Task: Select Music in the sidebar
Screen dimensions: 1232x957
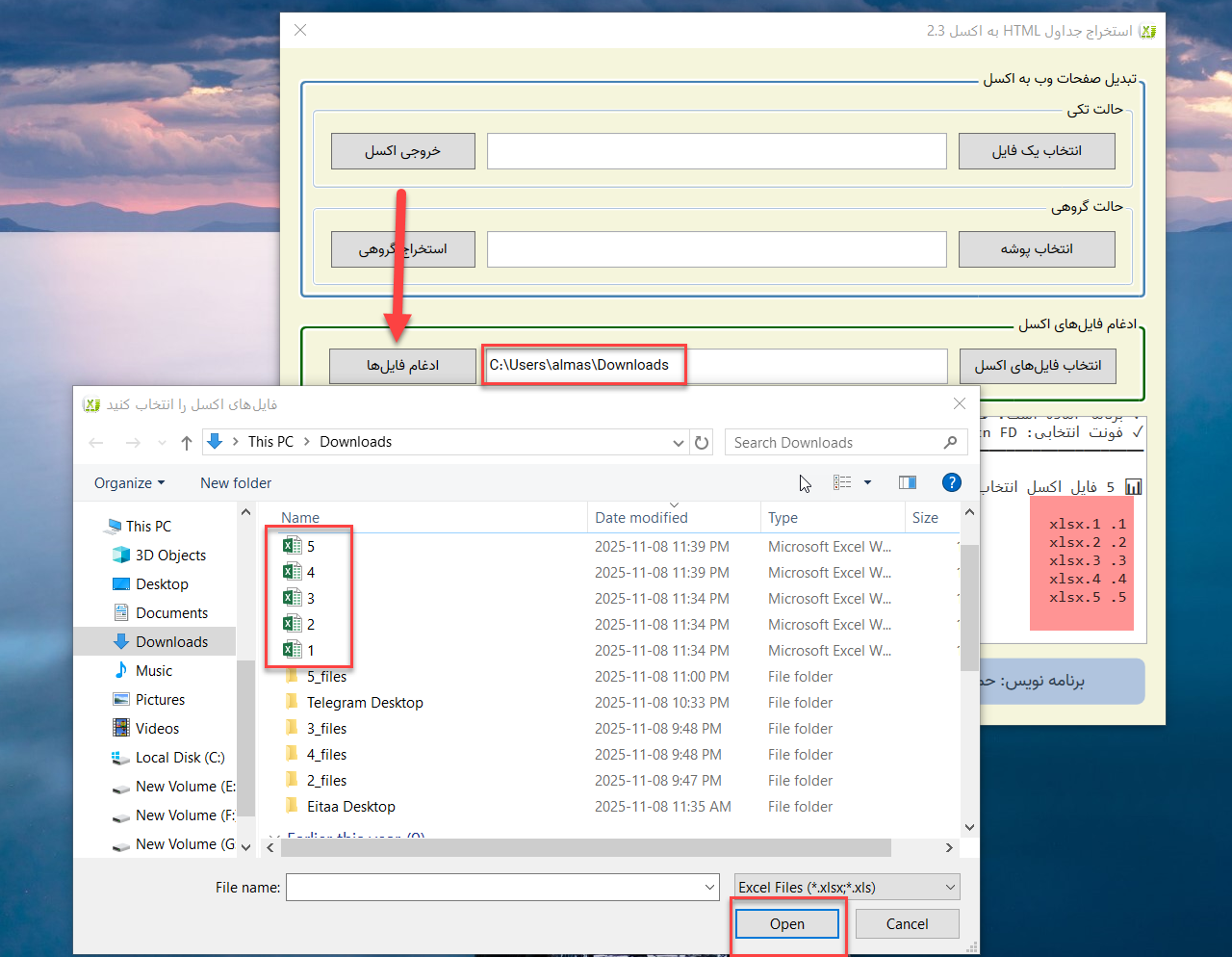Action: (154, 671)
